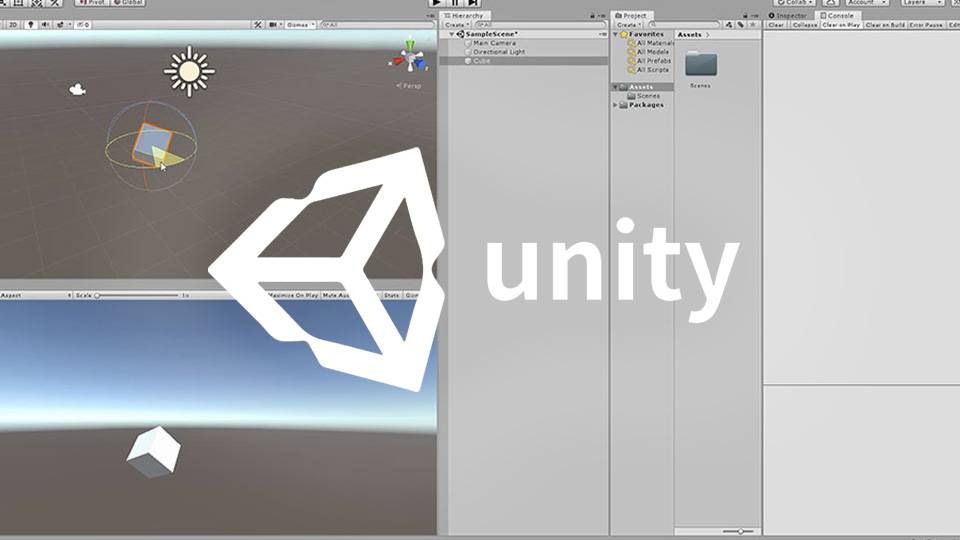
Task: Open the scene camera settings icon
Action: [x=274, y=25]
